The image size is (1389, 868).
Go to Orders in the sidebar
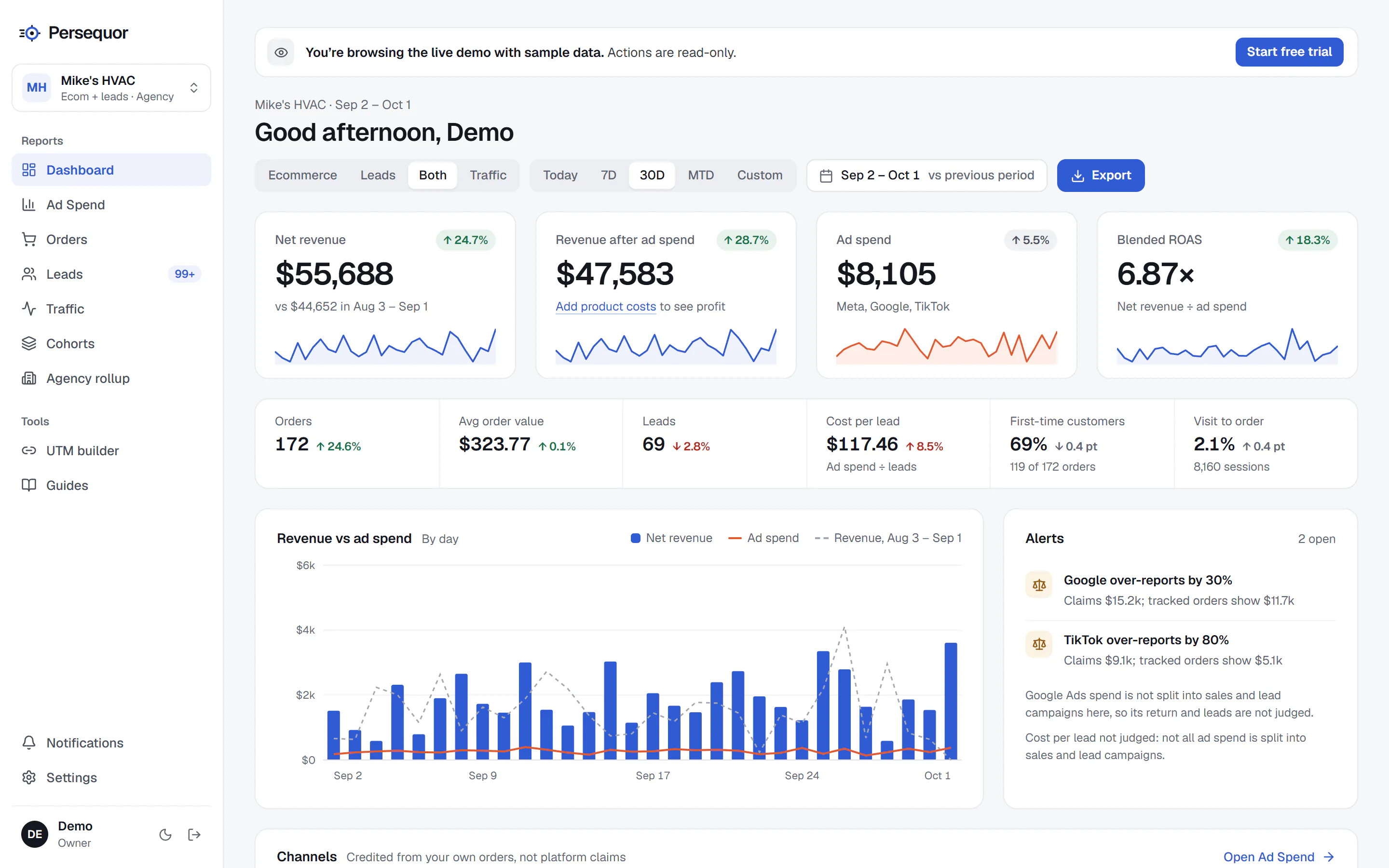tap(111, 239)
